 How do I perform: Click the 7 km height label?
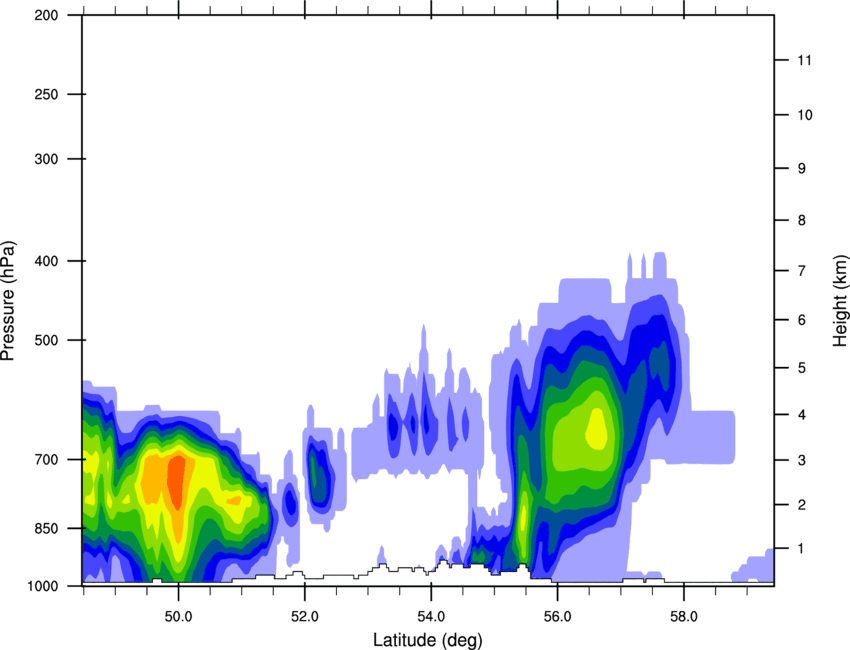coord(802,271)
